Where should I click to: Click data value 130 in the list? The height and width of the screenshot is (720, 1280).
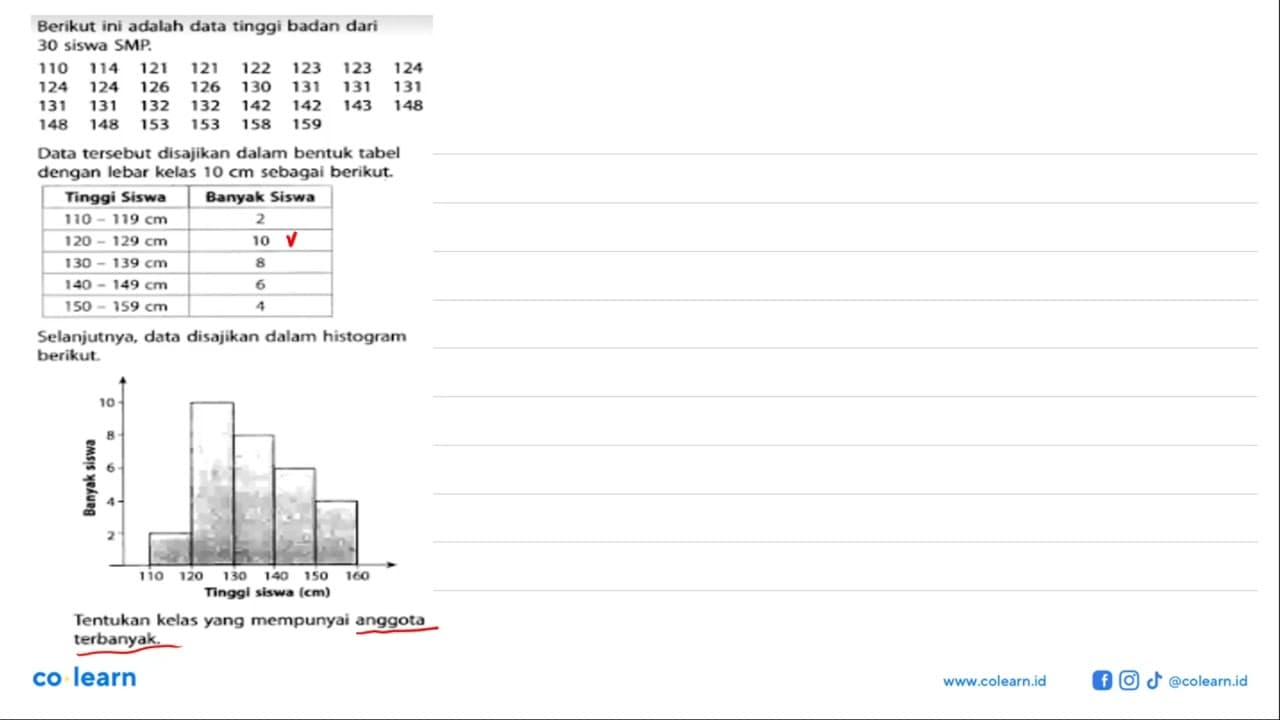click(256, 87)
